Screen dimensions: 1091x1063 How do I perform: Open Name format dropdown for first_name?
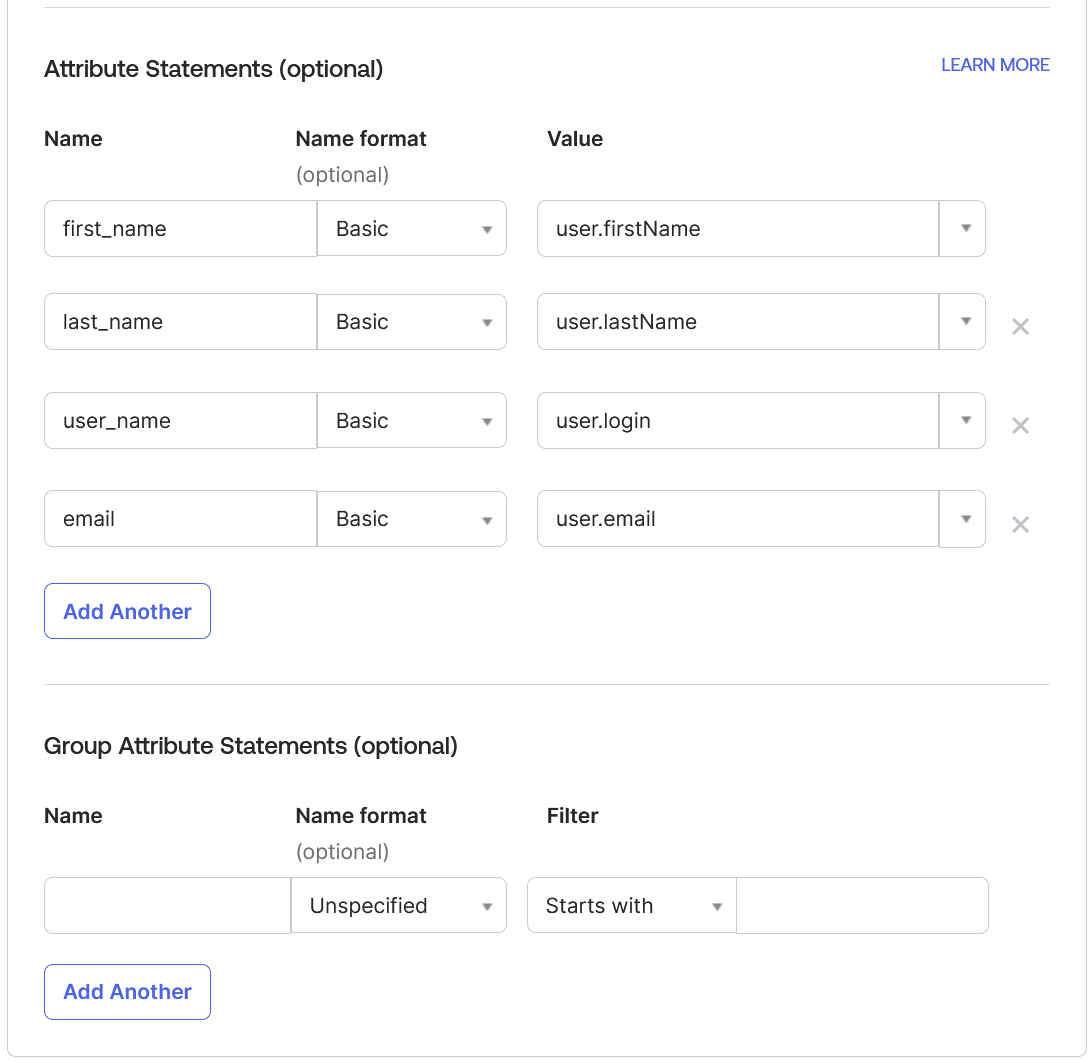point(412,229)
